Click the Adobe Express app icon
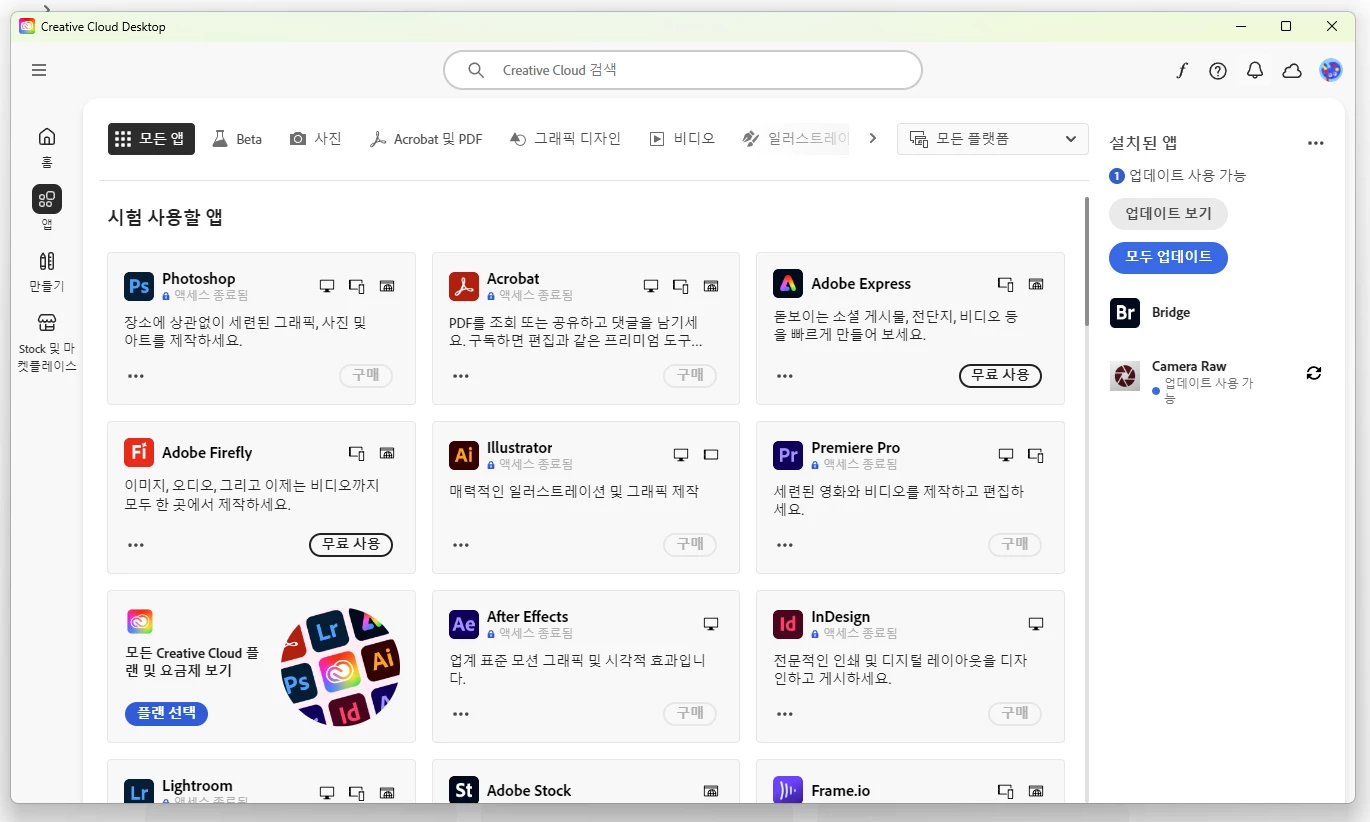 pyautogui.click(x=788, y=284)
